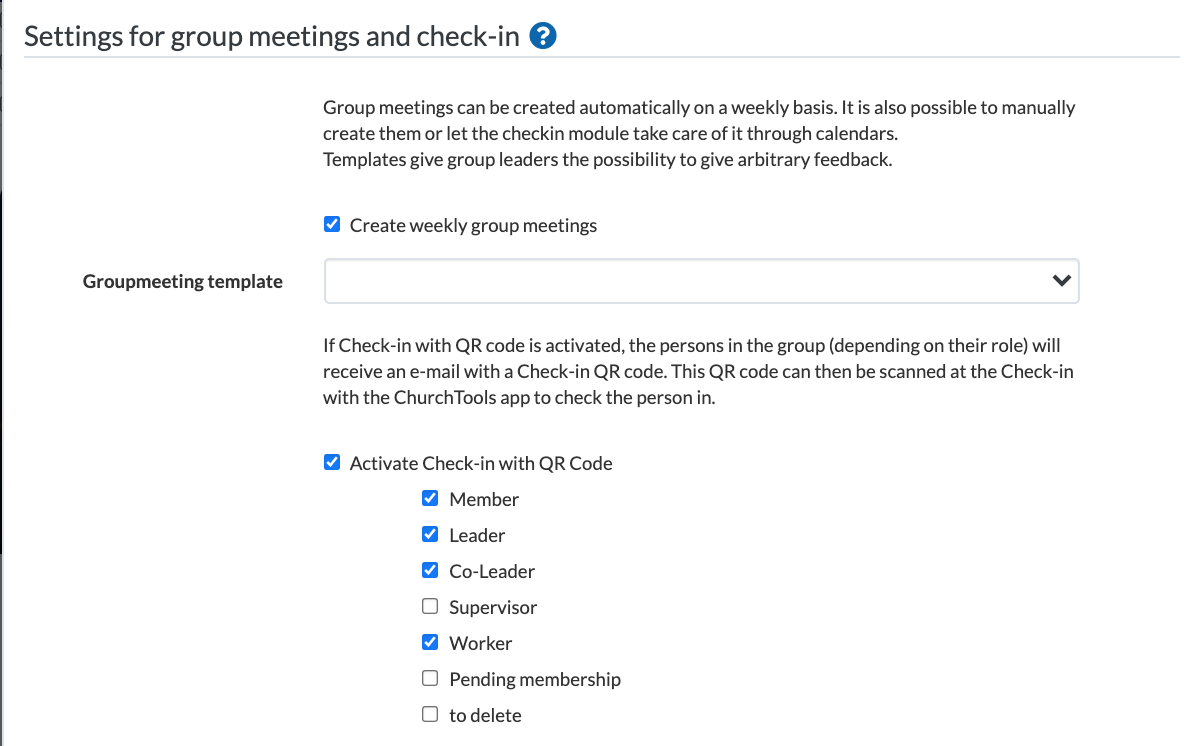Untick the Leader role checkbox

[x=430, y=535]
